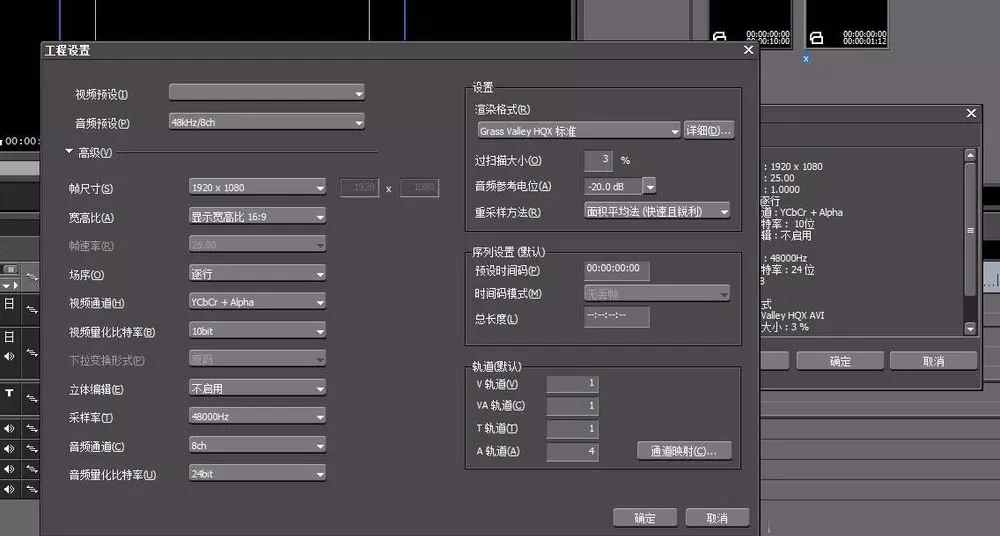The height and width of the screenshot is (536, 1000).
Task: Cancel 工程设置 with the 取消 button
Action: [x=717, y=517]
